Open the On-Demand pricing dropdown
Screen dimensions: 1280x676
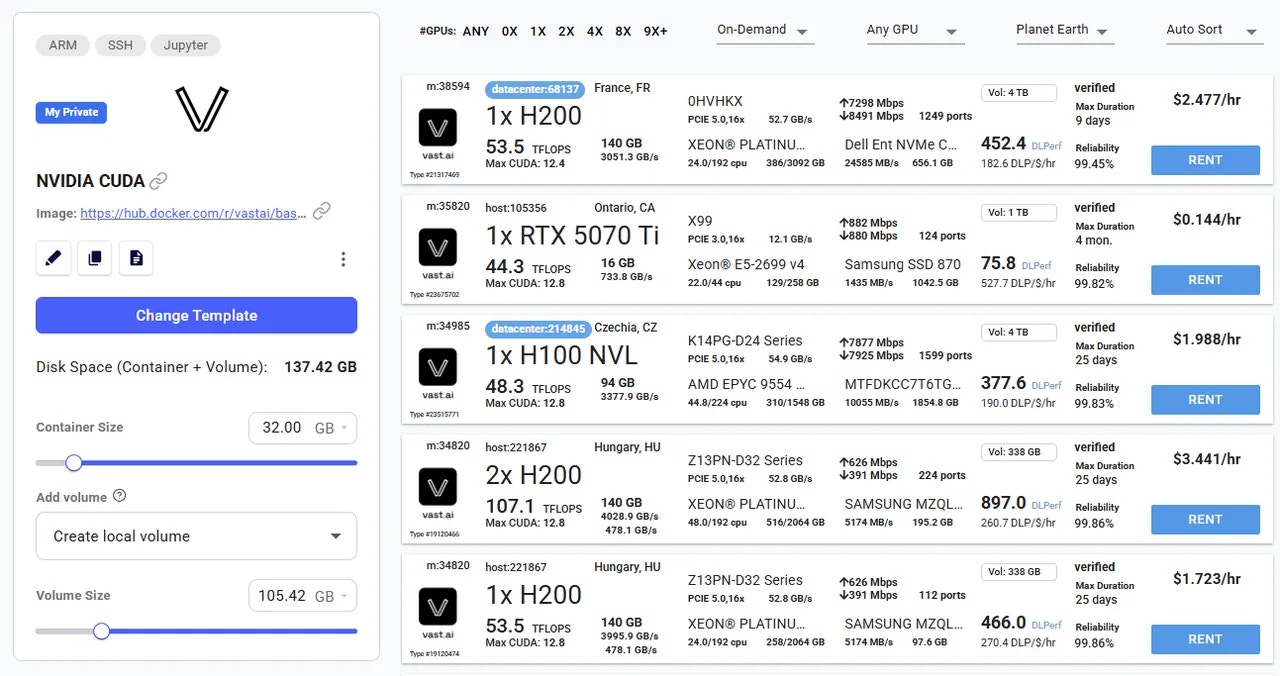tap(765, 30)
